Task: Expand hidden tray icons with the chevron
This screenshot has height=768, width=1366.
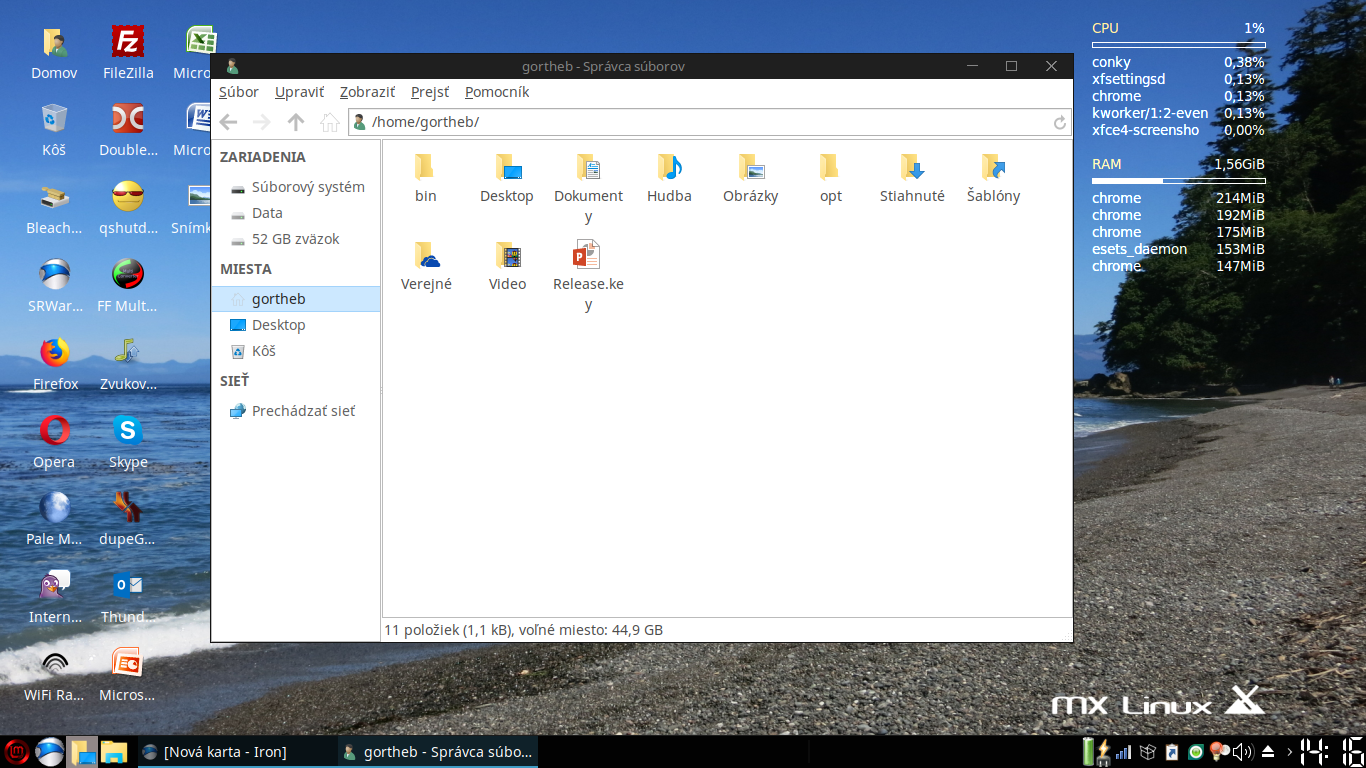Action: [x=1290, y=751]
